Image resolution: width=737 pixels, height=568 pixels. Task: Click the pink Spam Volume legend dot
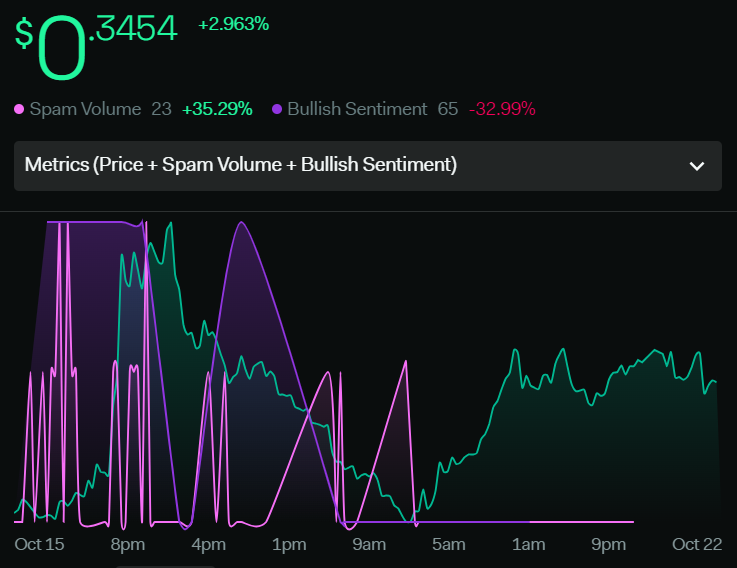pyautogui.click(x=19, y=110)
